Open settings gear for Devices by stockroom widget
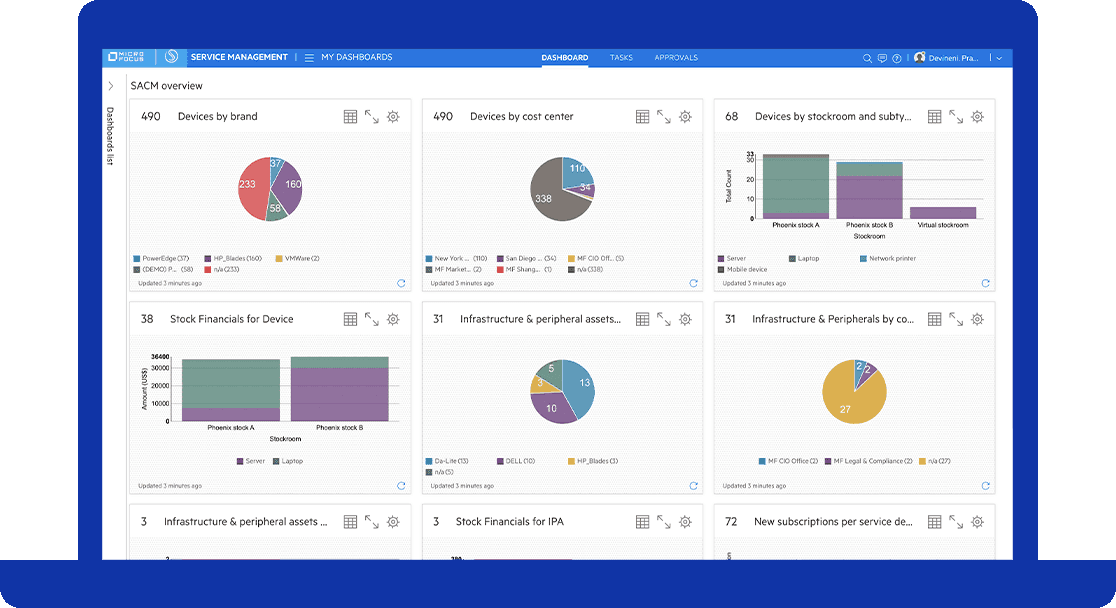 (978, 117)
